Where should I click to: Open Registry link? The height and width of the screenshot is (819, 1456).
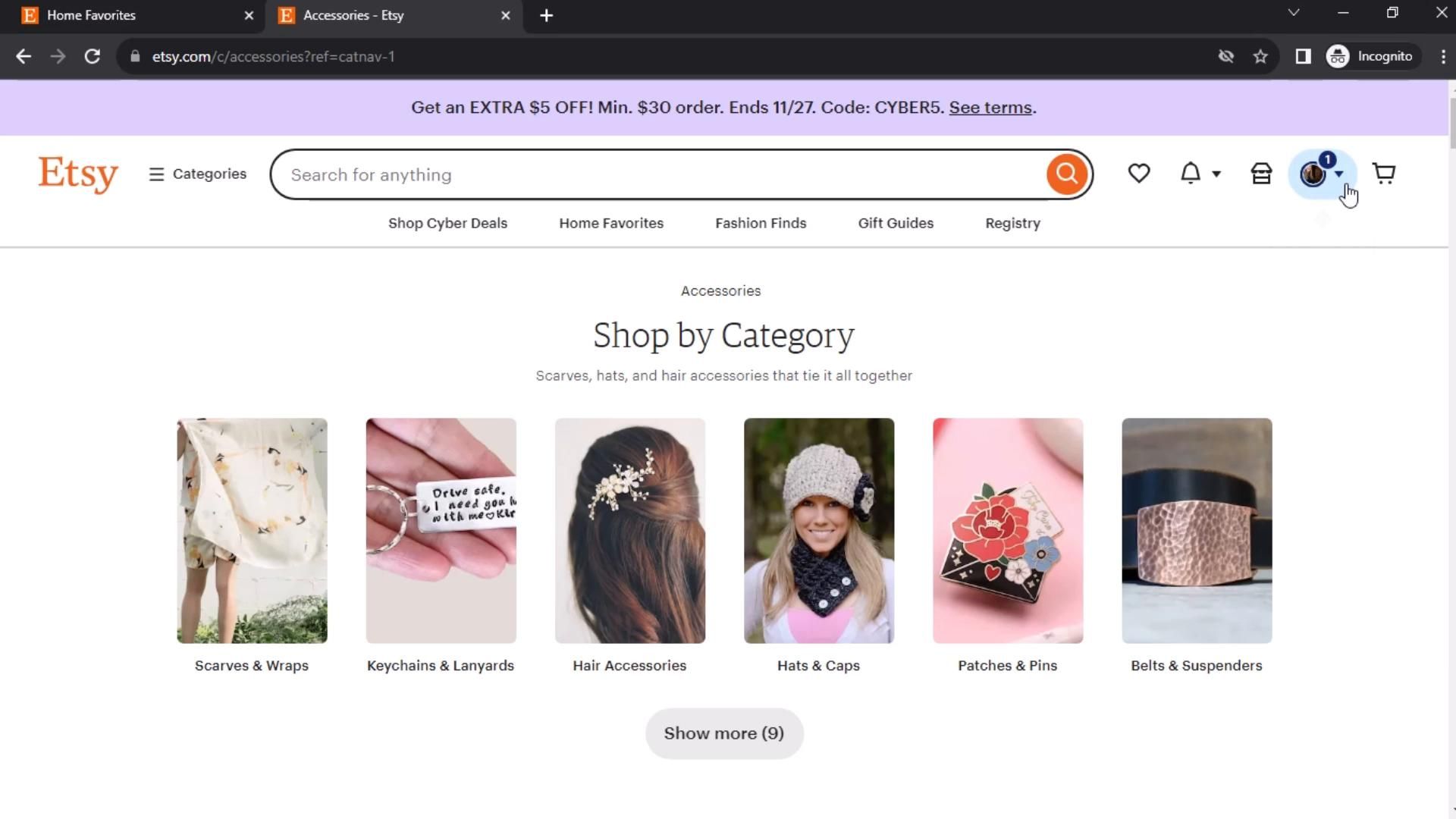coord(1012,224)
